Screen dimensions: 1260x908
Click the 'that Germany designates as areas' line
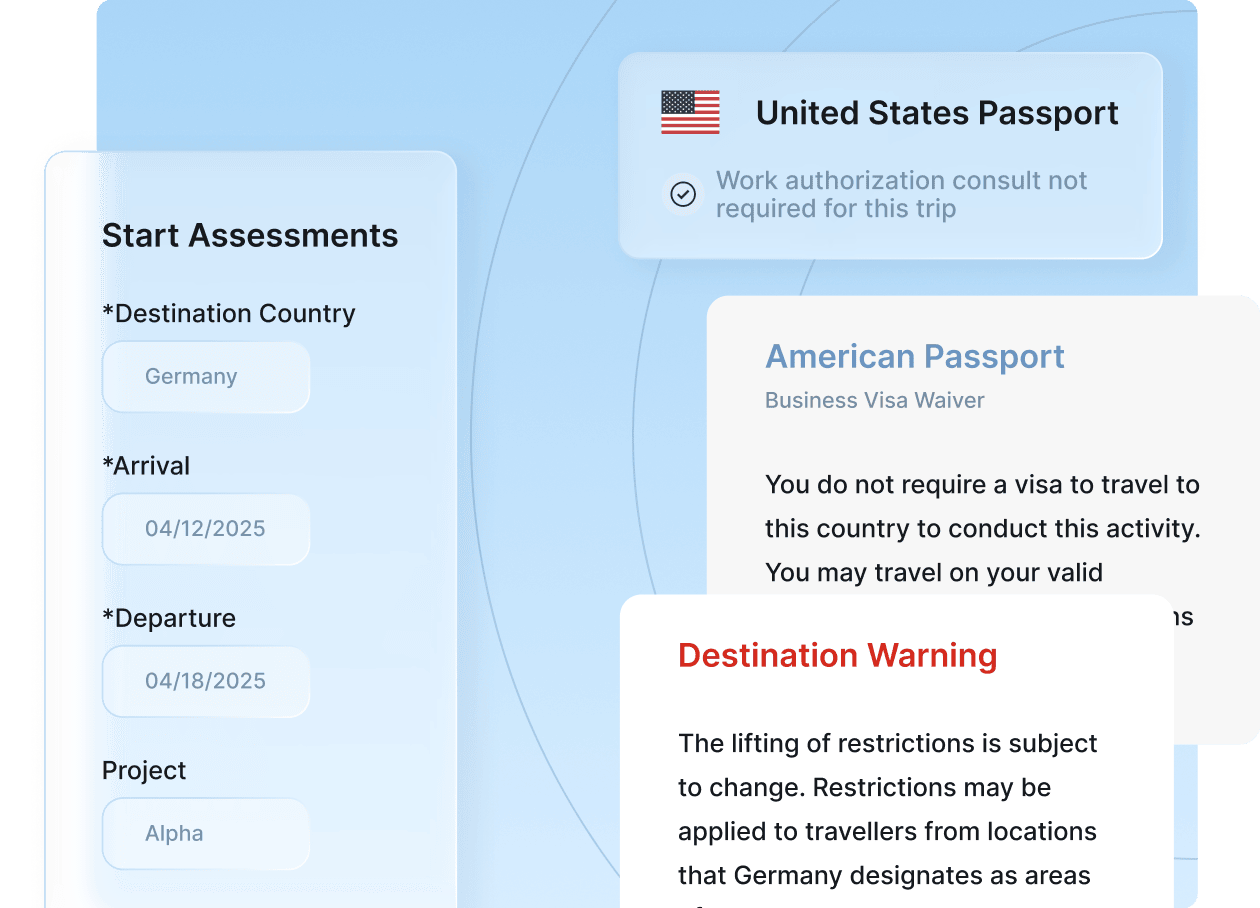883,876
